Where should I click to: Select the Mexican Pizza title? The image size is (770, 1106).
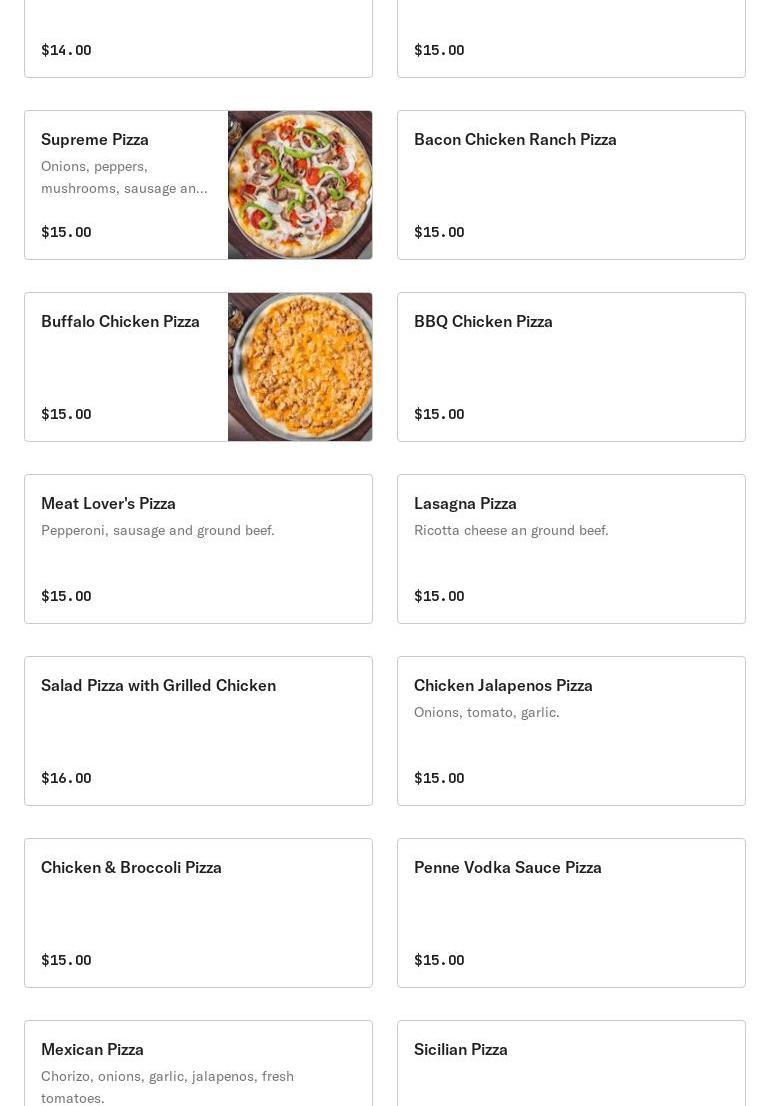92,1049
